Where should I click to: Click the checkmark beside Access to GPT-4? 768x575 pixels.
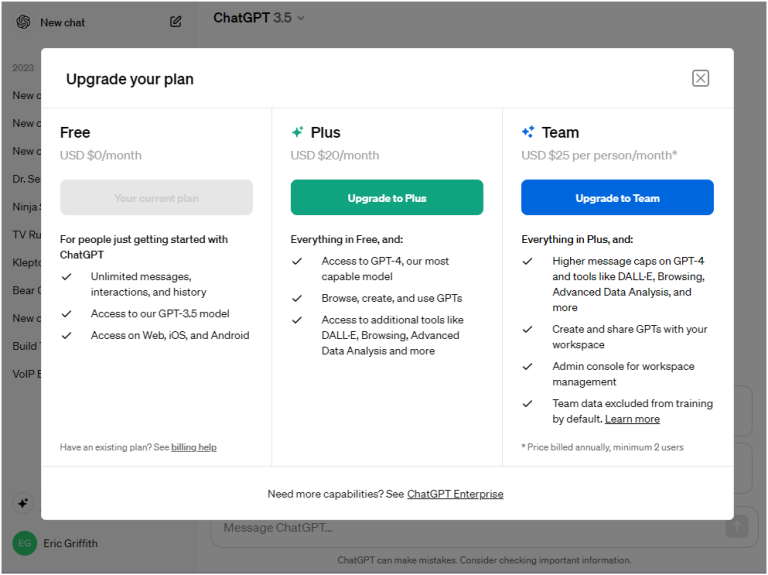(297, 261)
